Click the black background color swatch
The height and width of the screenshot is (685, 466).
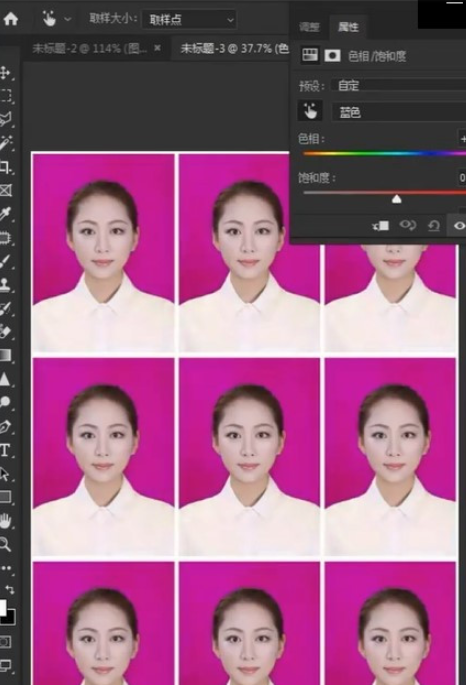point(10,617)
